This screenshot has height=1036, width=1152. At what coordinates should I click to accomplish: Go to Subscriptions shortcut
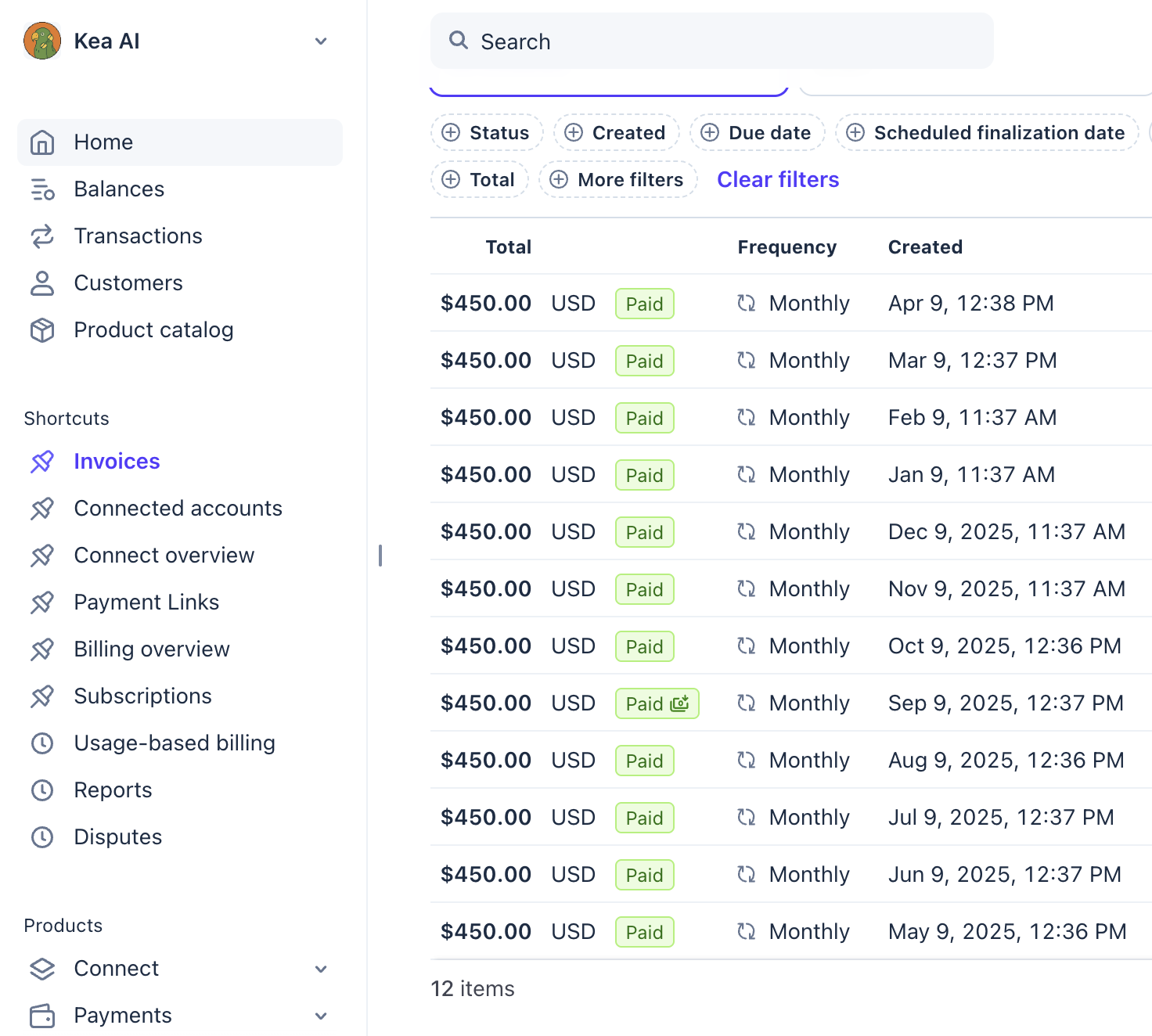(x=142, y=696)
